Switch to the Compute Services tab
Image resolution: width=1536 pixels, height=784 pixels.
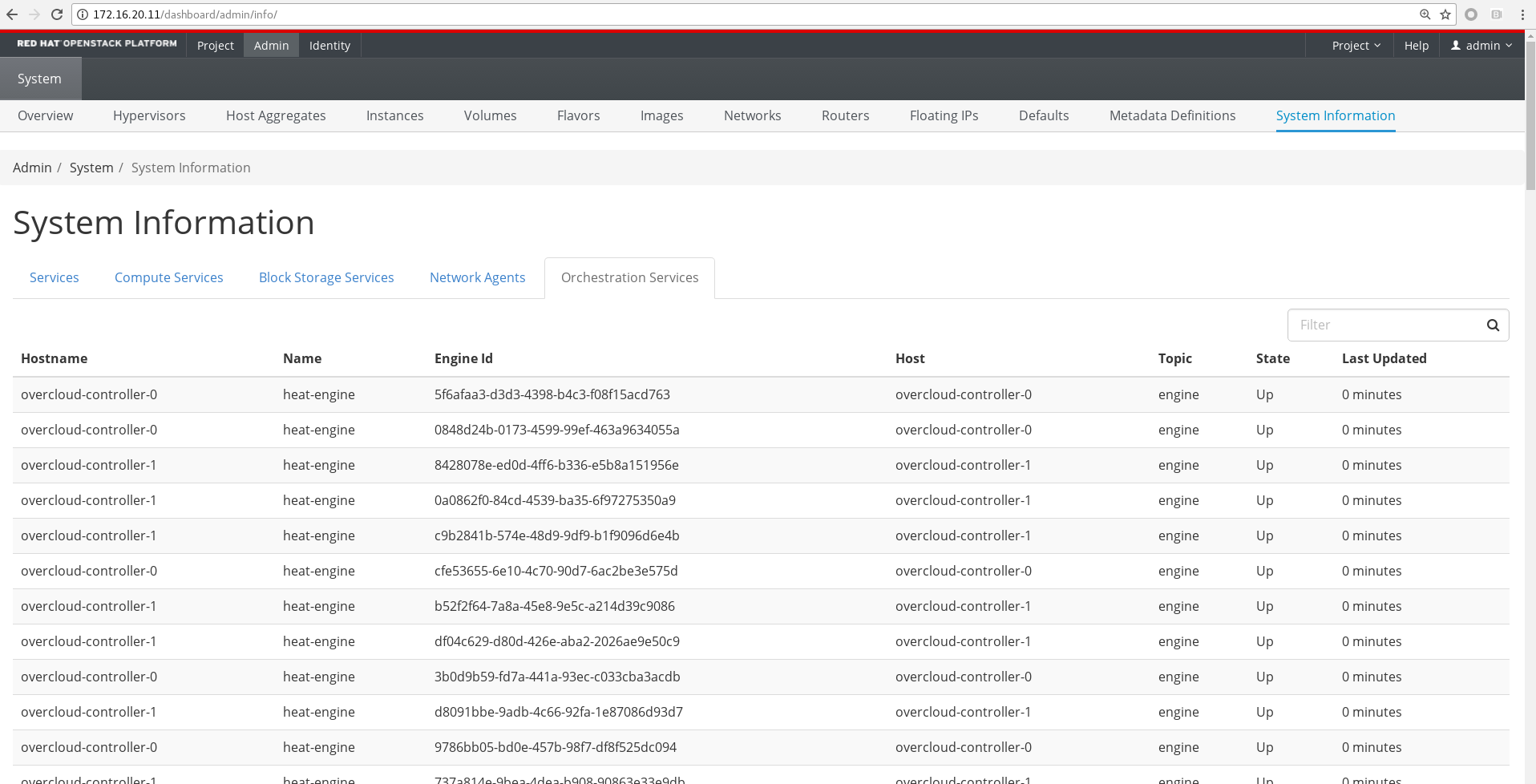169,277
